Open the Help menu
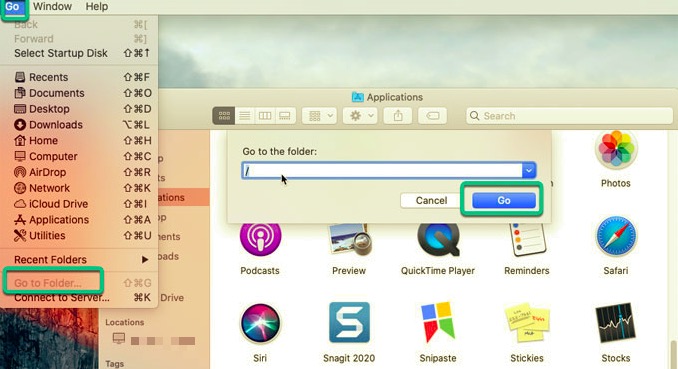The height and width of the screenshot is (369, 678). pos(96,6)
